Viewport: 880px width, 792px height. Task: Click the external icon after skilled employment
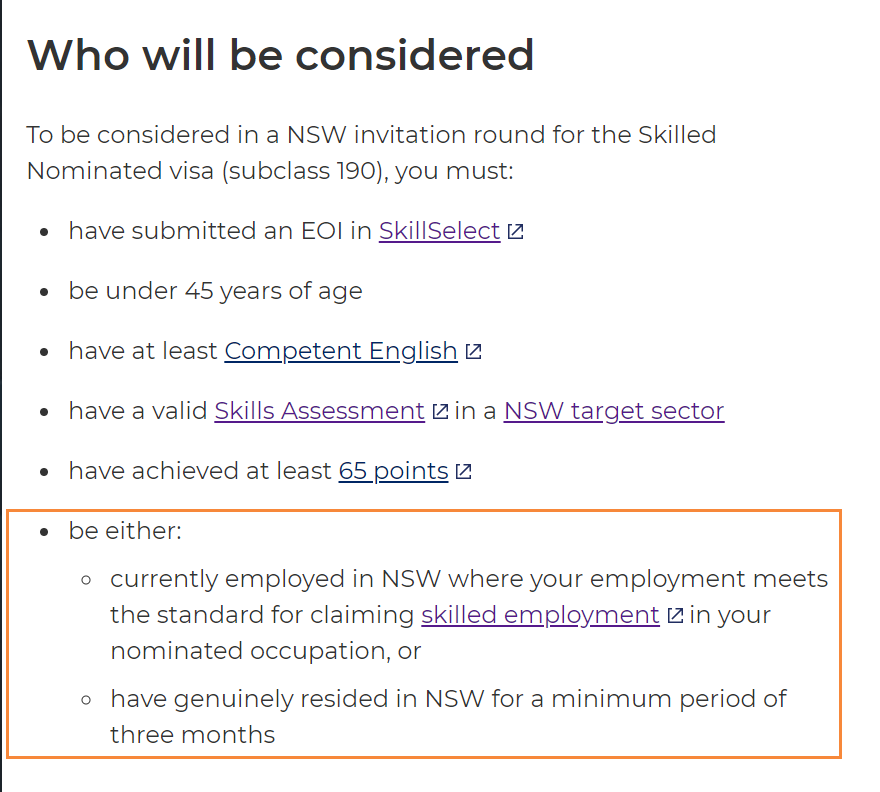click(x=675, y=616)
